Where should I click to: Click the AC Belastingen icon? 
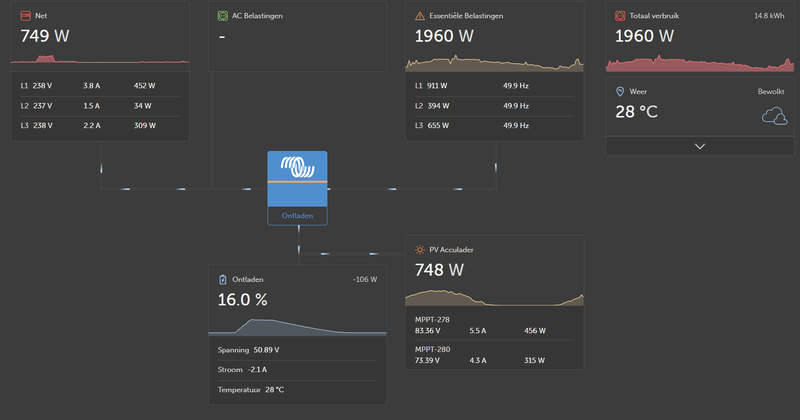pos(222,16)
